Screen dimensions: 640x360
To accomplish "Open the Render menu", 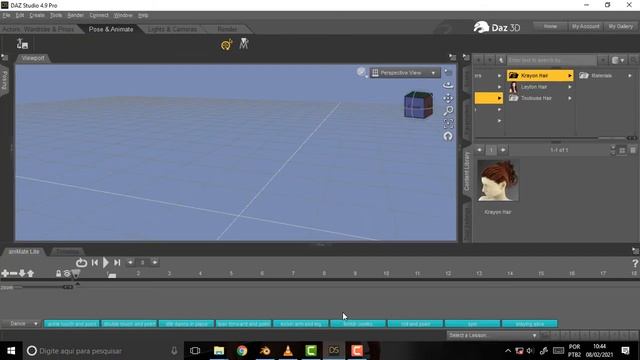I will (x=75, y=15).
